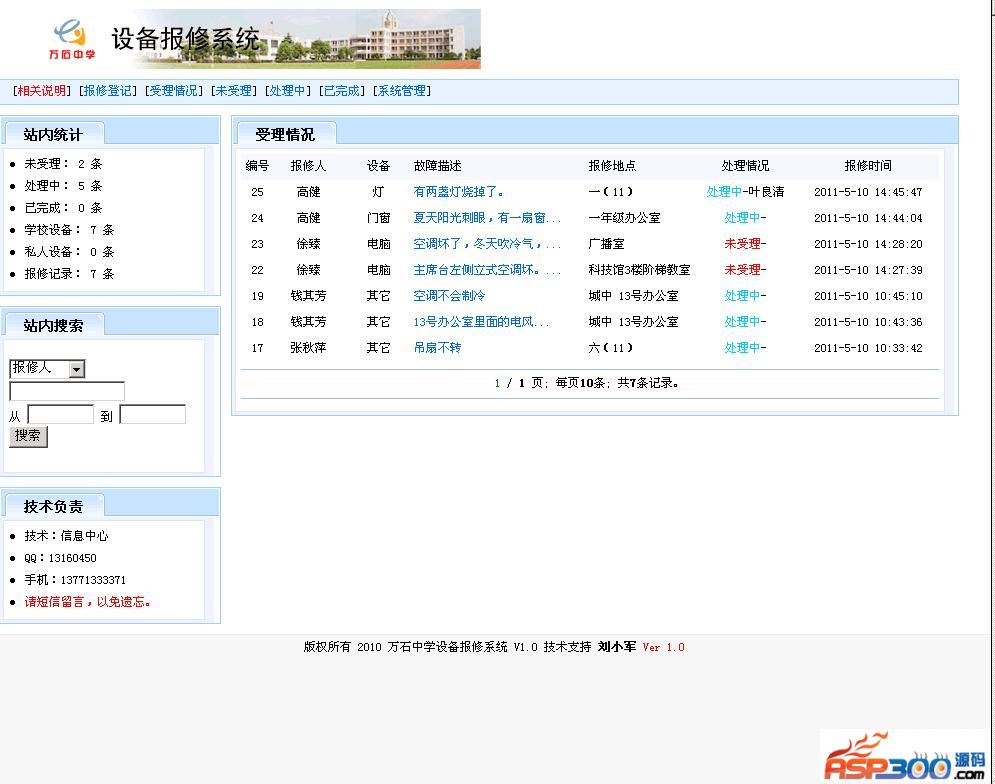The height and width of the screenshot is (784, 995).
Task: Open the 处理中 navigation item
Action: (x=288, y=91)
